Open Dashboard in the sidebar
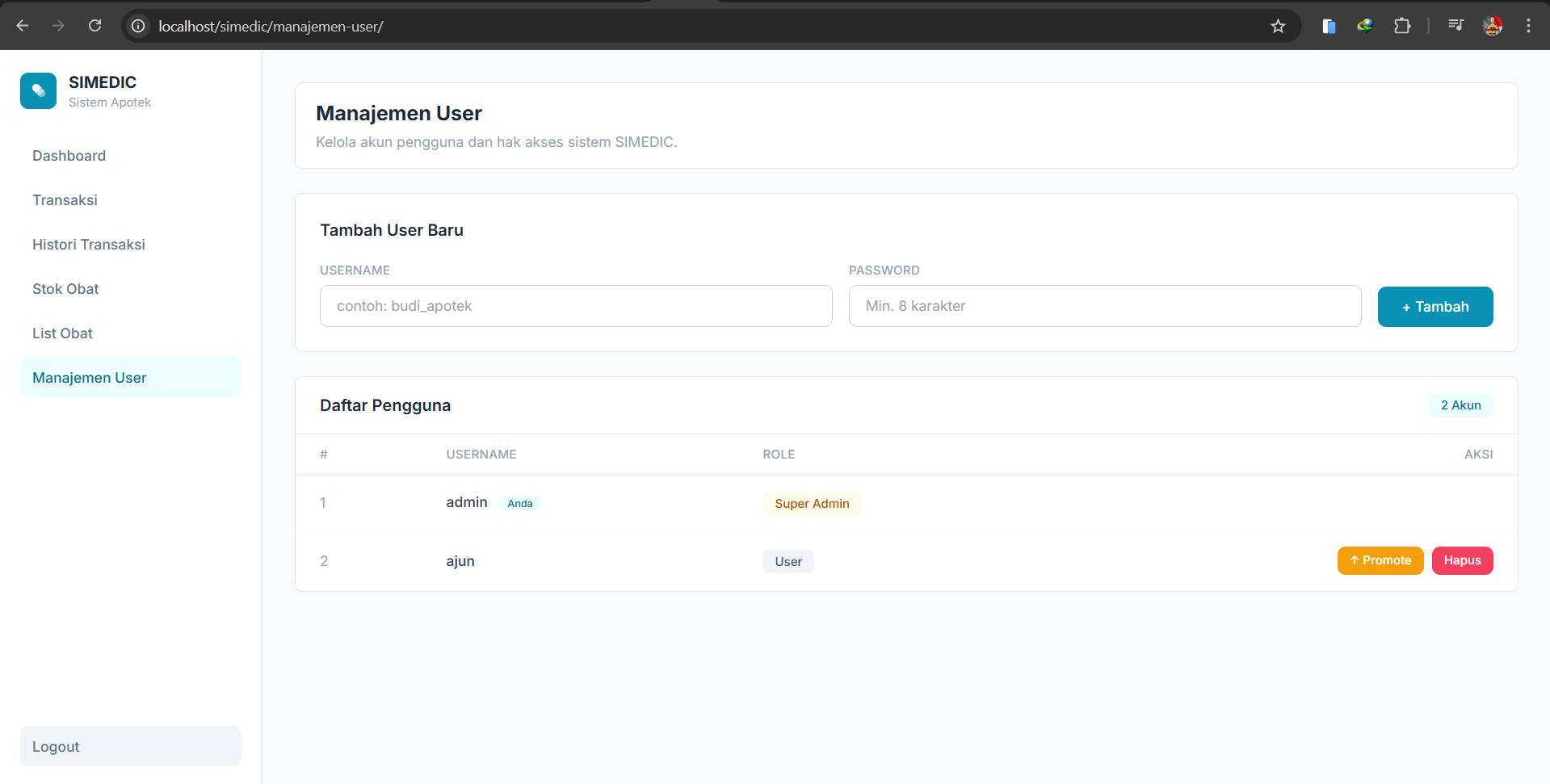Image resolution: width=1550 pixels, height=784 pixels. click(131, 156)
